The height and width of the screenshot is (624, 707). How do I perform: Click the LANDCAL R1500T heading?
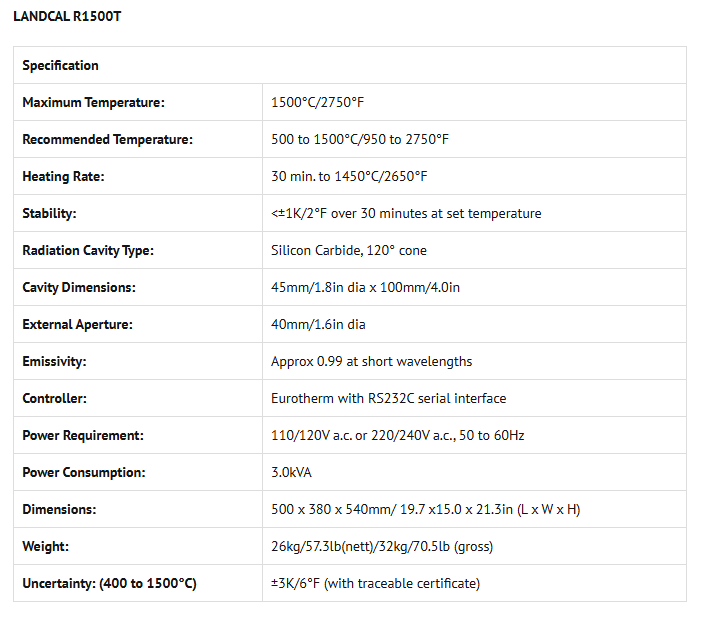pyautogui.click(x=69, y=17)
